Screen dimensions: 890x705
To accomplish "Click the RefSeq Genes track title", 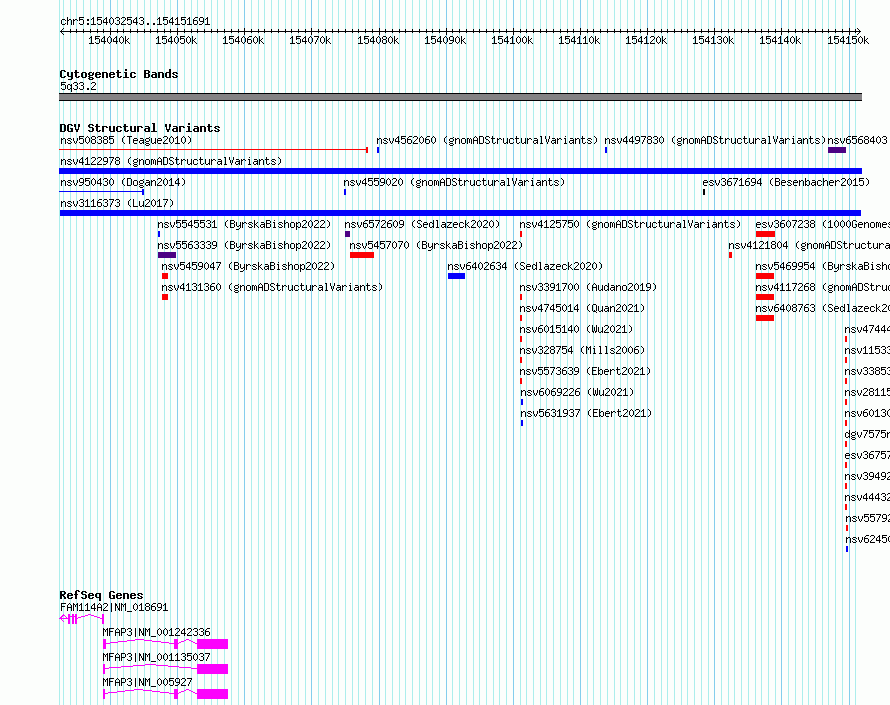I will tap(101, 595).
